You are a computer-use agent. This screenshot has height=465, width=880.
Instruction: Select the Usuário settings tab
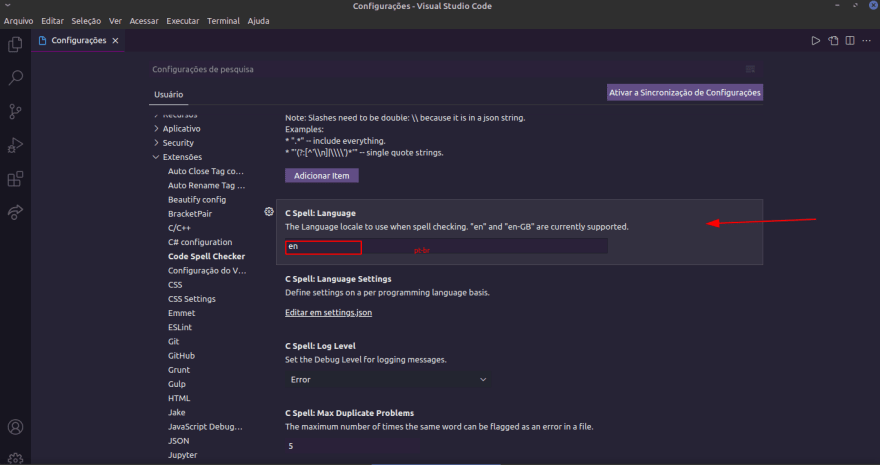pos(168,94)
